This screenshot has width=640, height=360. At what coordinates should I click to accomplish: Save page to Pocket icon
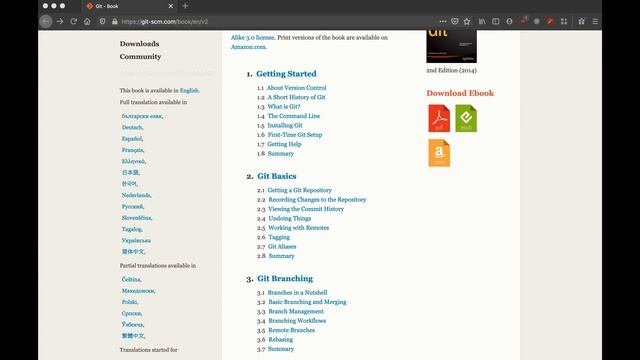click(455, 21)
